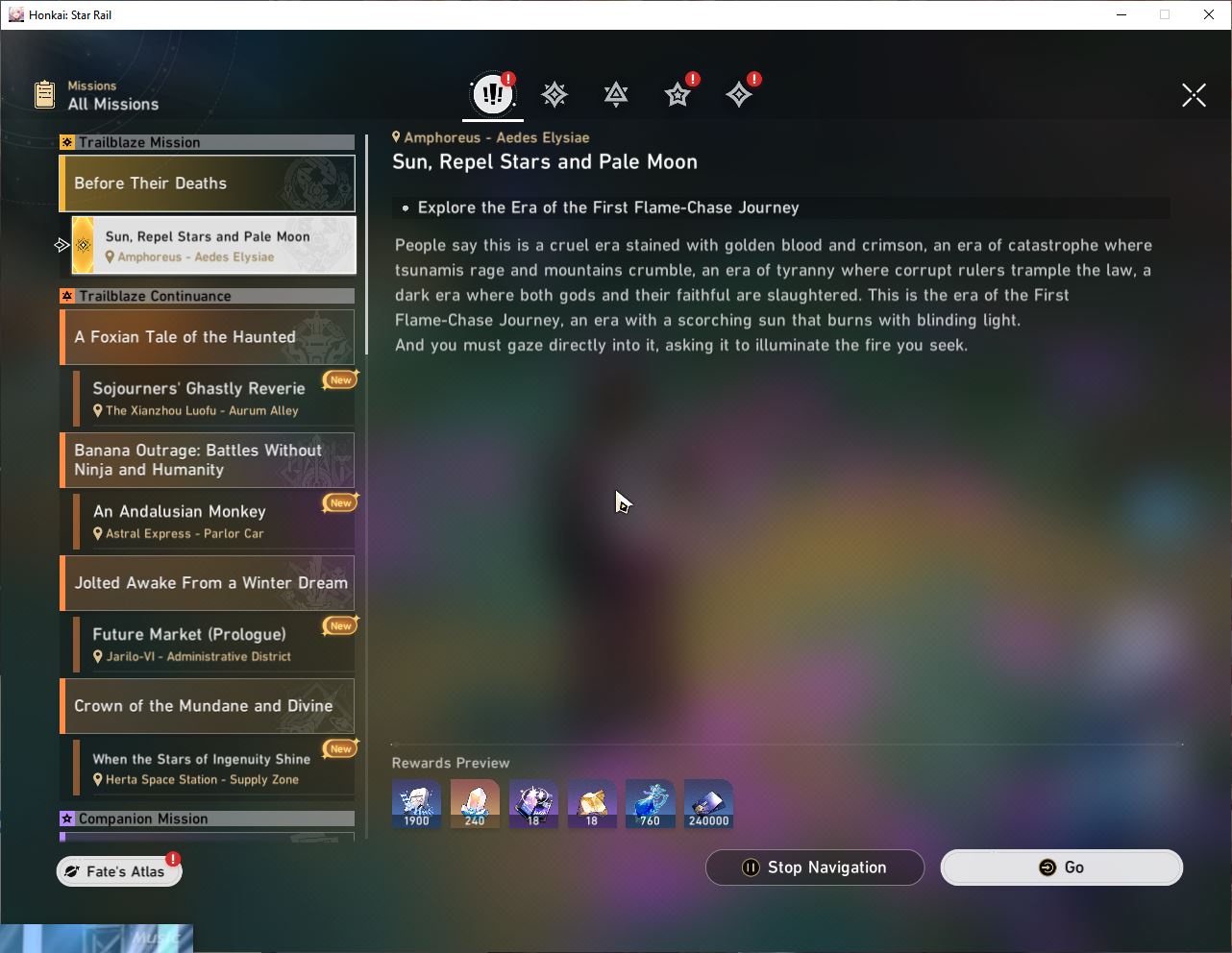Click the 760 reward item icon
Screen dimensions: 1232x953
(x=650, y=803)
